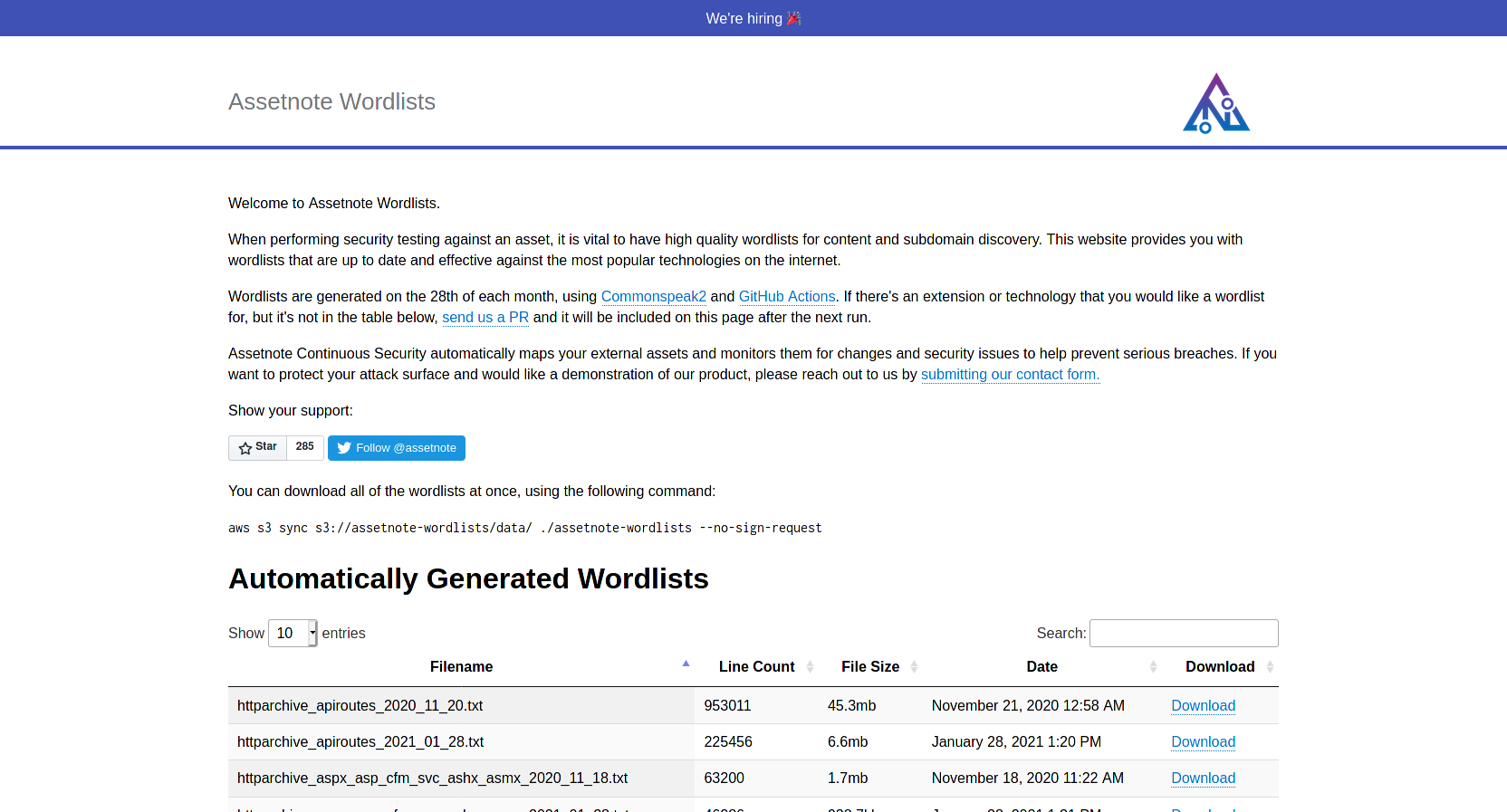Click the Assetnote logo icon
This screenshot has width=1507, height=812.
click(1216, 102)
